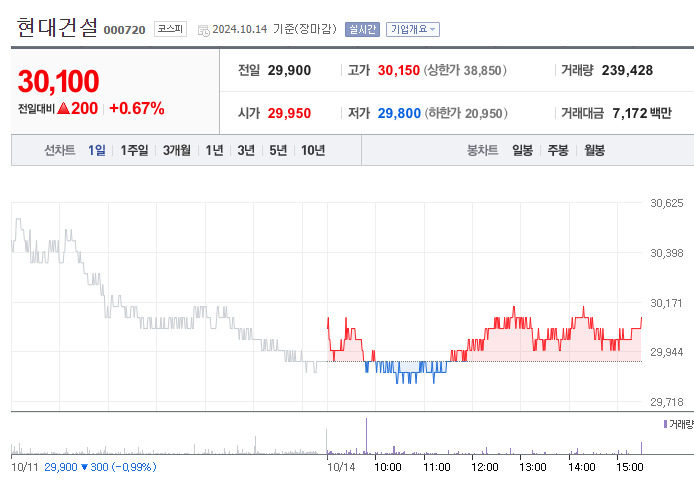
Task: Click the 30,398 y-axis label
Action: click(666, 253)
